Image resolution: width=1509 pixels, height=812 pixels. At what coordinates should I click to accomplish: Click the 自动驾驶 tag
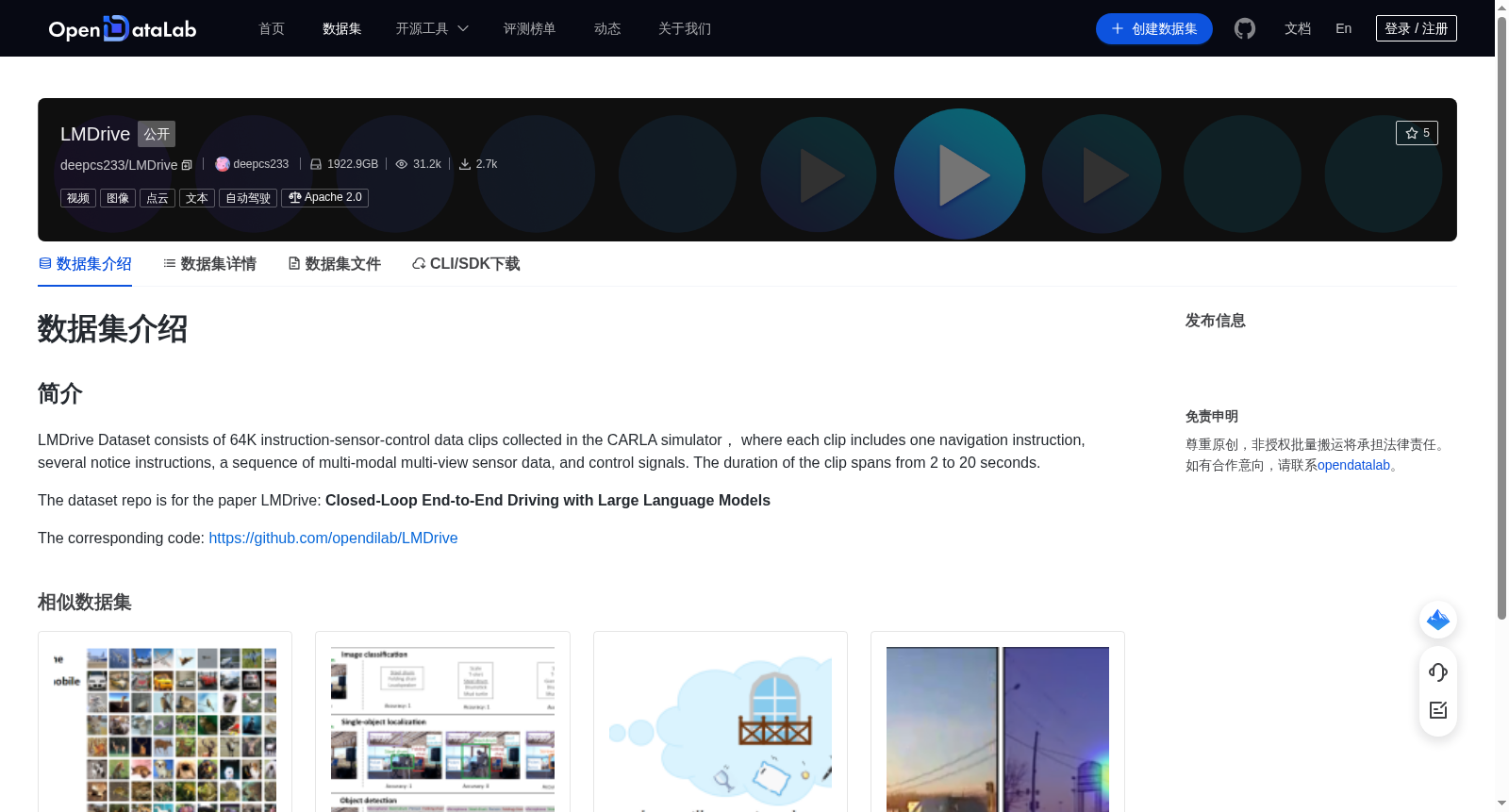(x=248, y=198)
